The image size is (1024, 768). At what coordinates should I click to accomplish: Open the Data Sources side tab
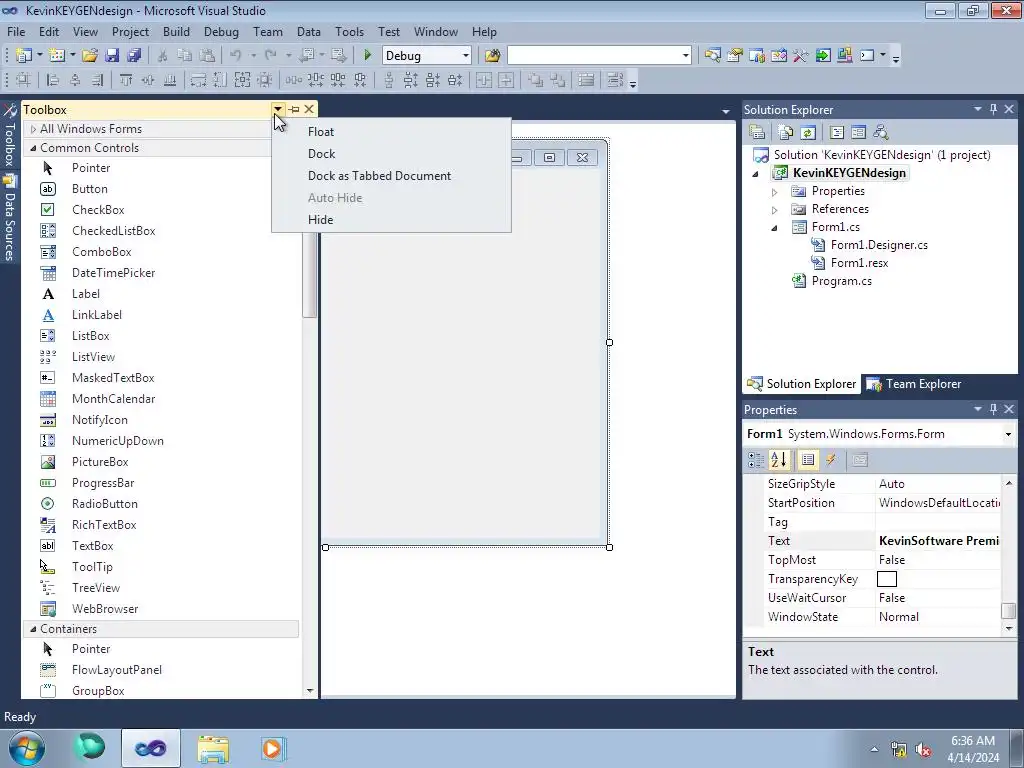[9, 218]
